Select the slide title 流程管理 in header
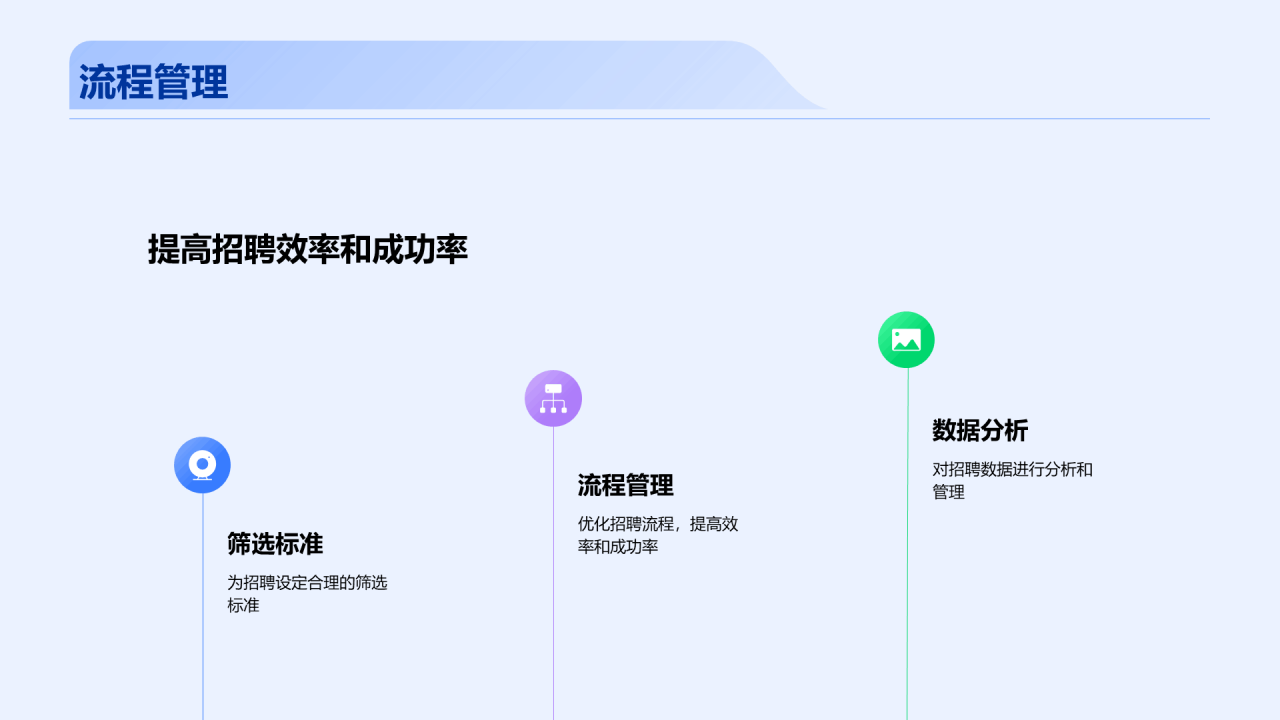Screen dimensions: 1280x720 [154, 82]
